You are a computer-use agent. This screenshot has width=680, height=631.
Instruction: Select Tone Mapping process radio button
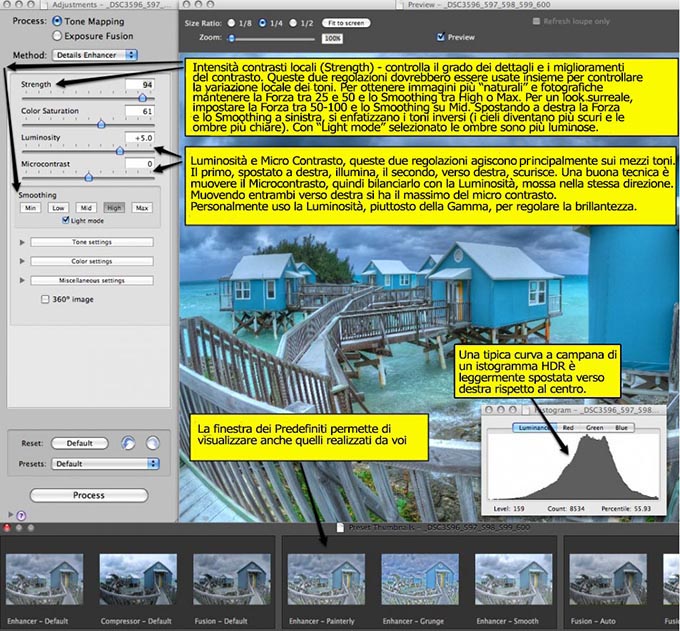pyautogui.click(x=56, y=21)
